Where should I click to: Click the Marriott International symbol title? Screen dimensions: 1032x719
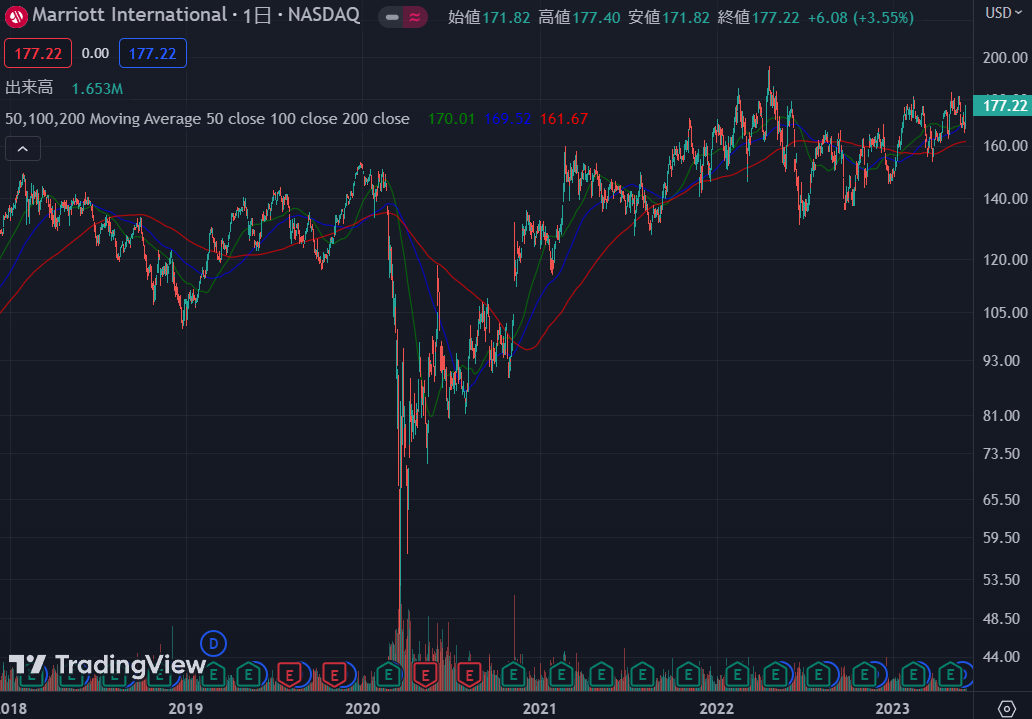[130, 14]
